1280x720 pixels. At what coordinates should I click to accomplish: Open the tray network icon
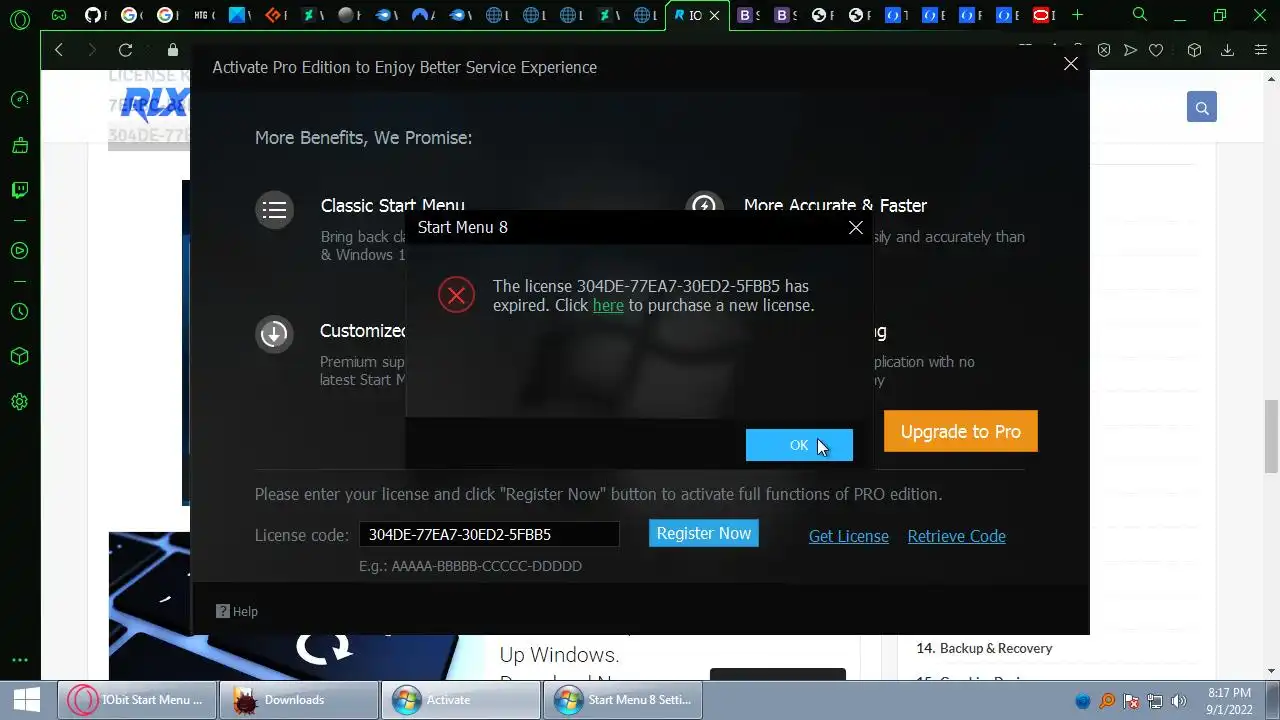click(1155, 701)
